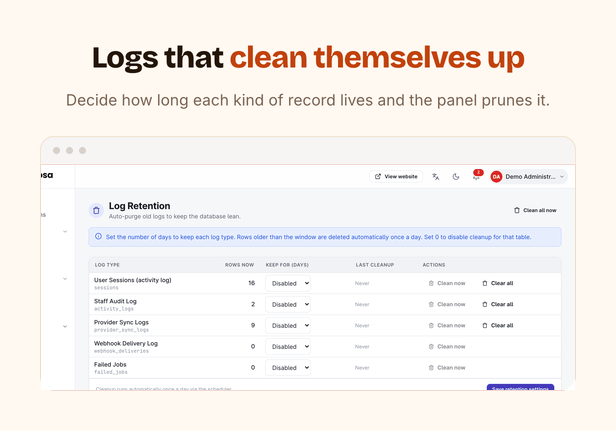Screen dimensions: 616x431
Task: Open Keep For dropdown for User Sessions
Action: (288, 283)
